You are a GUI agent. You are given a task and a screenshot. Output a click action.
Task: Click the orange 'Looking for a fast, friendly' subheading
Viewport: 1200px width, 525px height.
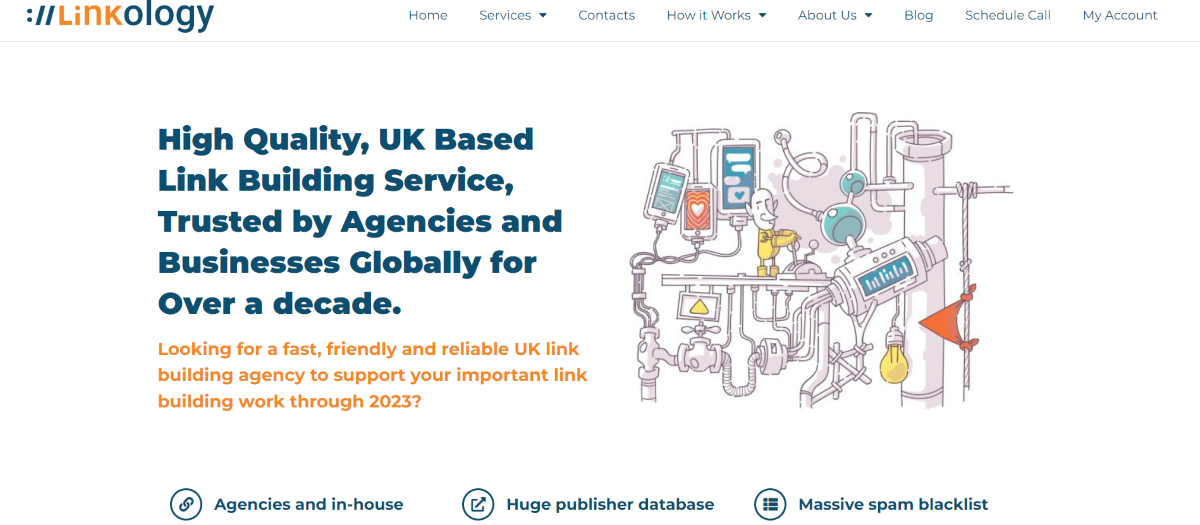coord(373,375)
